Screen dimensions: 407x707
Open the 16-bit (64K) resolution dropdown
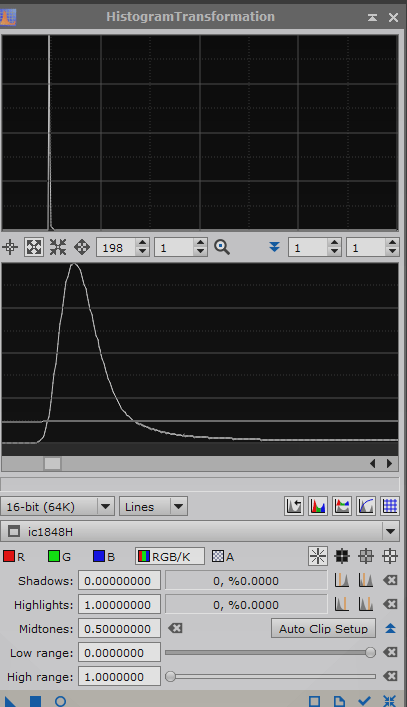click(57, 506)
